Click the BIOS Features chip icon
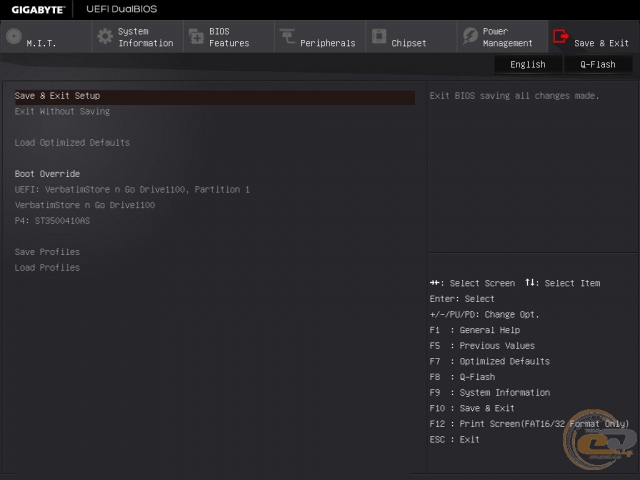 click(196, 36)
